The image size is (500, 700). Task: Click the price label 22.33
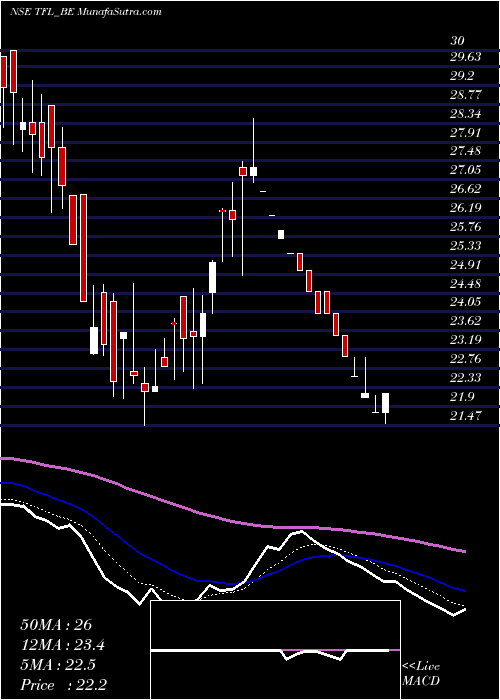(x=465, y=378)
